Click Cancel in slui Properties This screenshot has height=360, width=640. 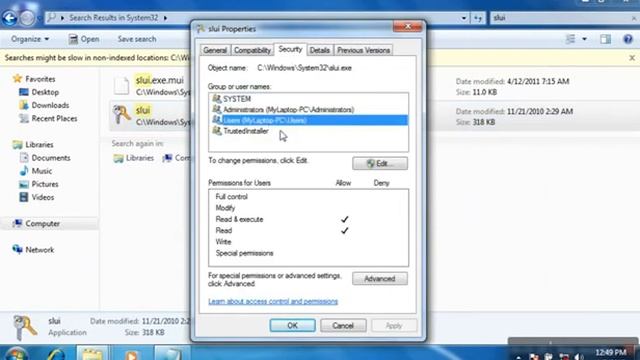pos(343,325)
